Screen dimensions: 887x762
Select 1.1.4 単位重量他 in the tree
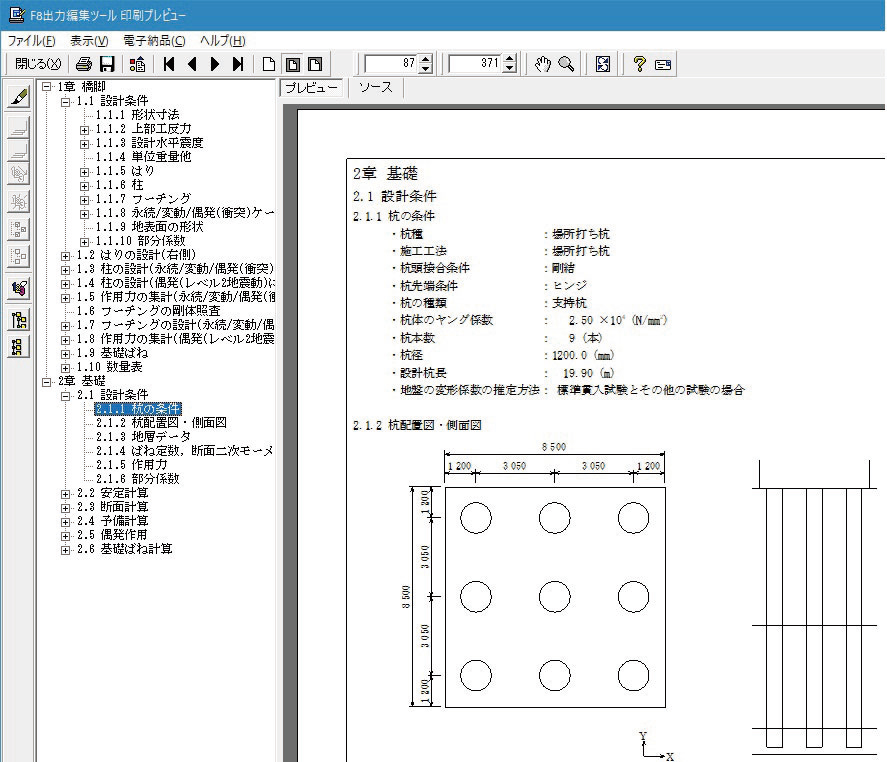pos(143,157)
